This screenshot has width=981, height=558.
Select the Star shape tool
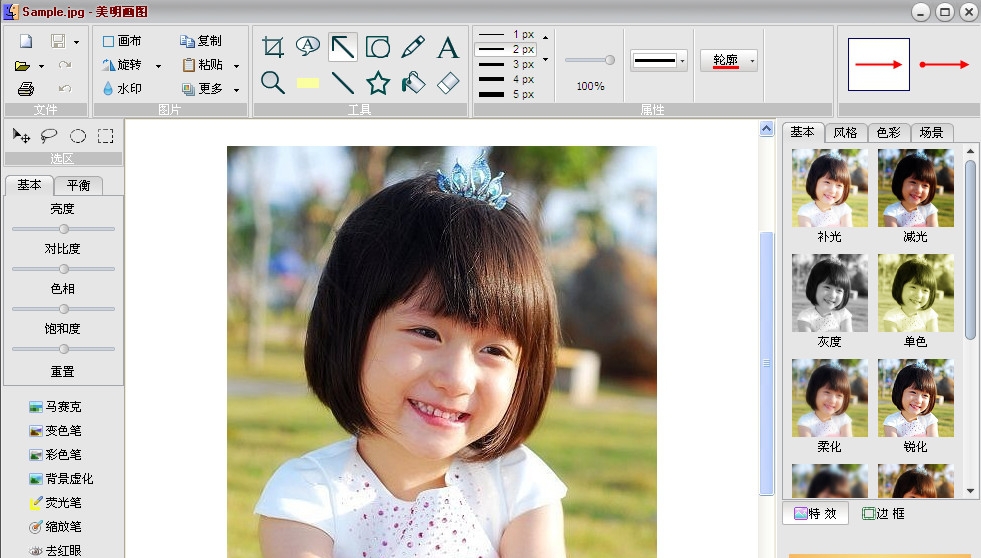coord(378,82)
